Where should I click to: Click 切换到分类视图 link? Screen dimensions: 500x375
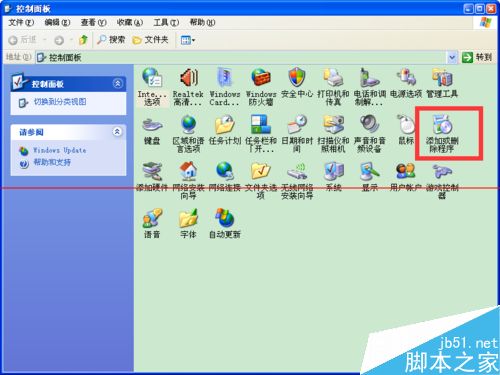[x=60, y=102]
